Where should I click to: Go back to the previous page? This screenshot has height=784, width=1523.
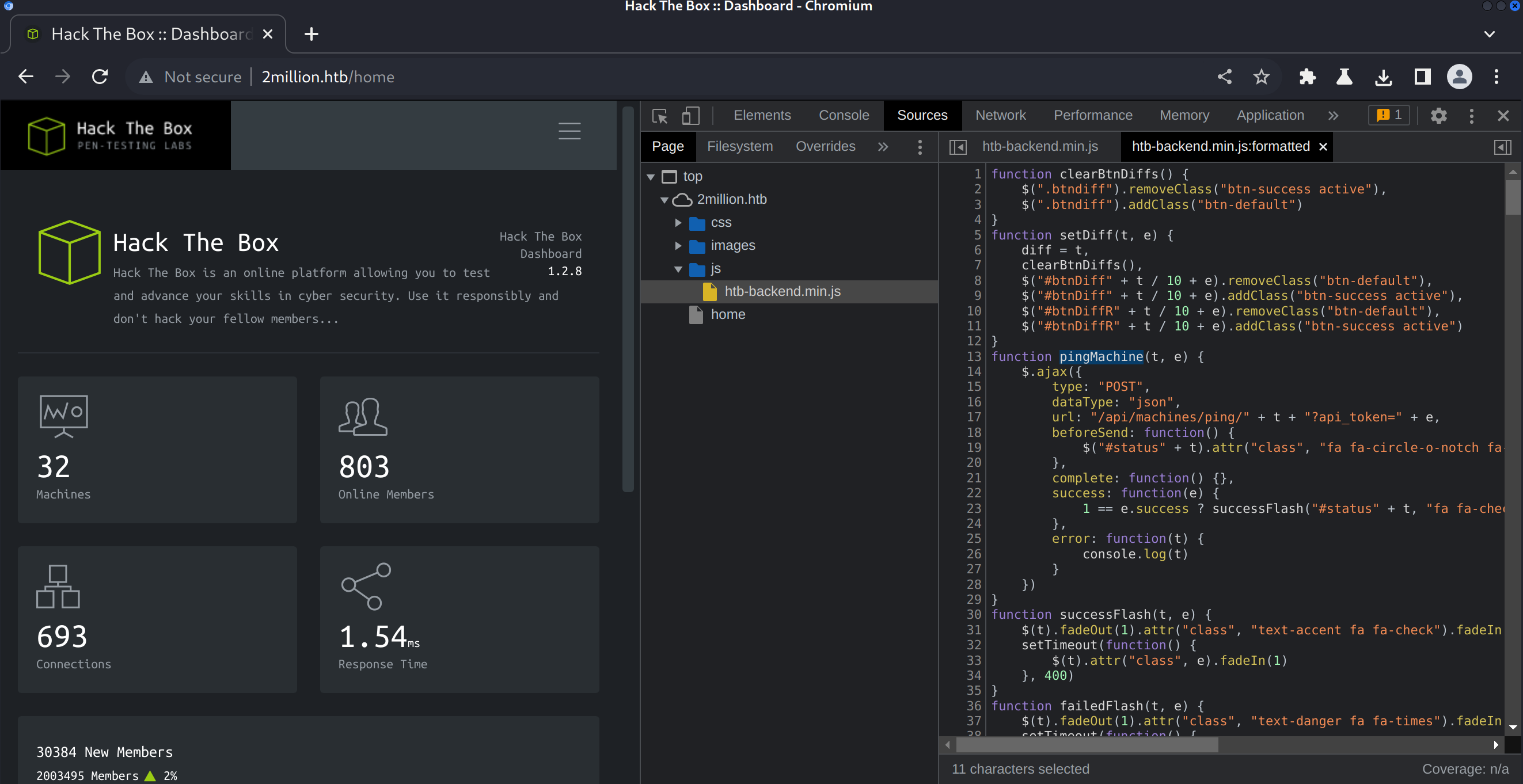coord(25,77)
